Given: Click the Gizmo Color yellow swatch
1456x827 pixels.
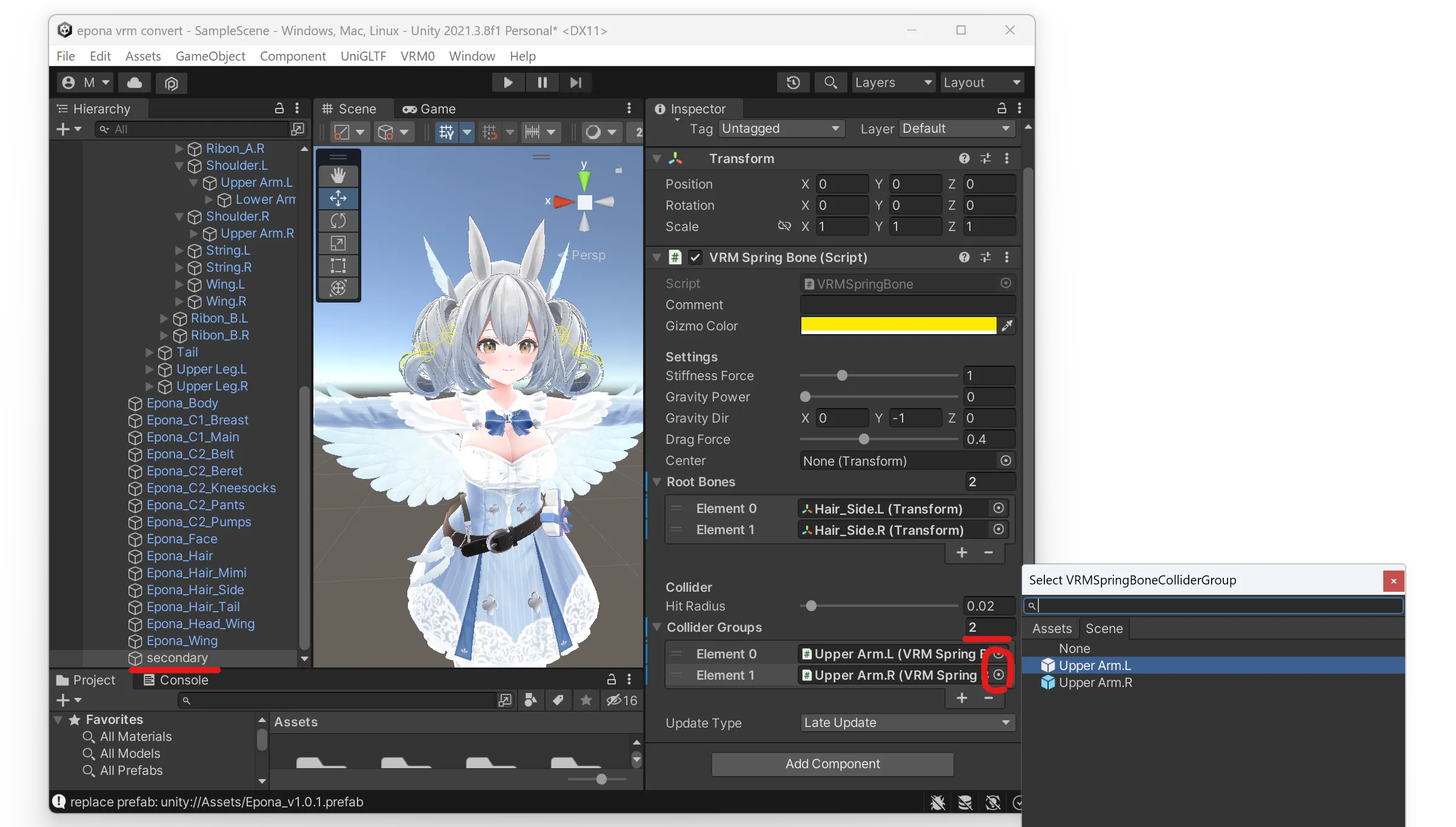Looking at the screenshot, I should pyautogui.click(x=898, y=326).
